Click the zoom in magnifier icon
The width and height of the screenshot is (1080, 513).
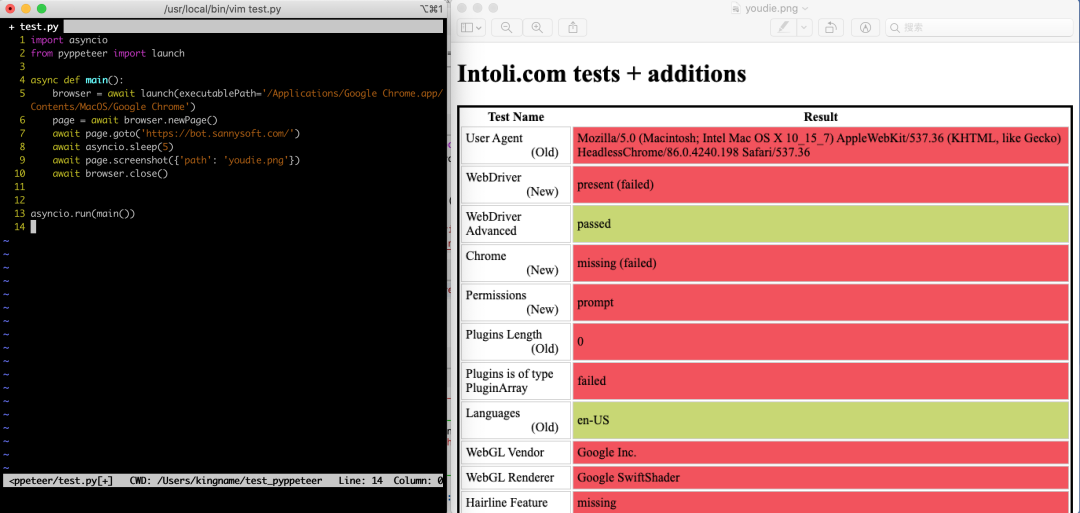pos(537,28)
